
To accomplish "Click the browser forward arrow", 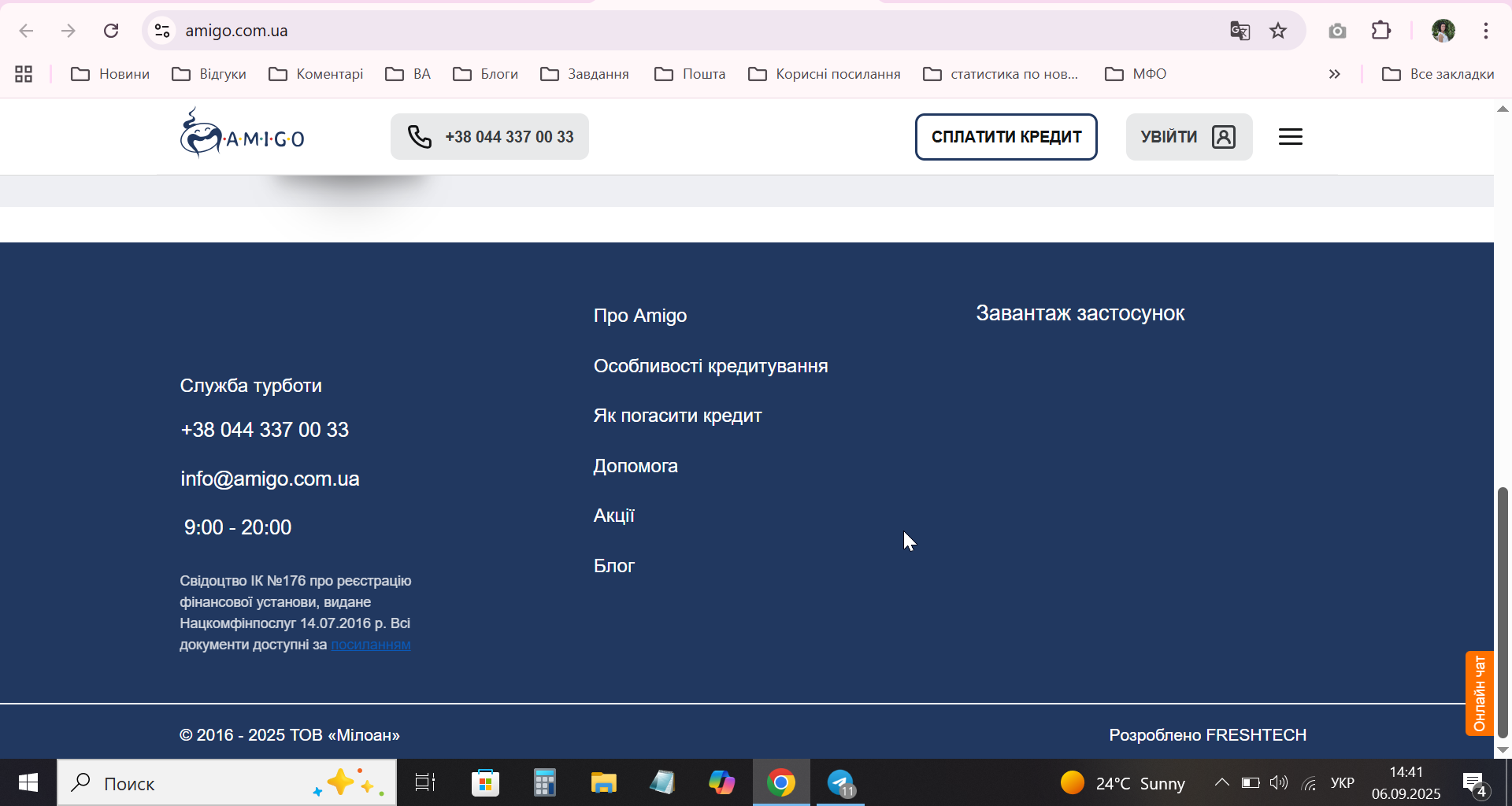I will (69, 31).
